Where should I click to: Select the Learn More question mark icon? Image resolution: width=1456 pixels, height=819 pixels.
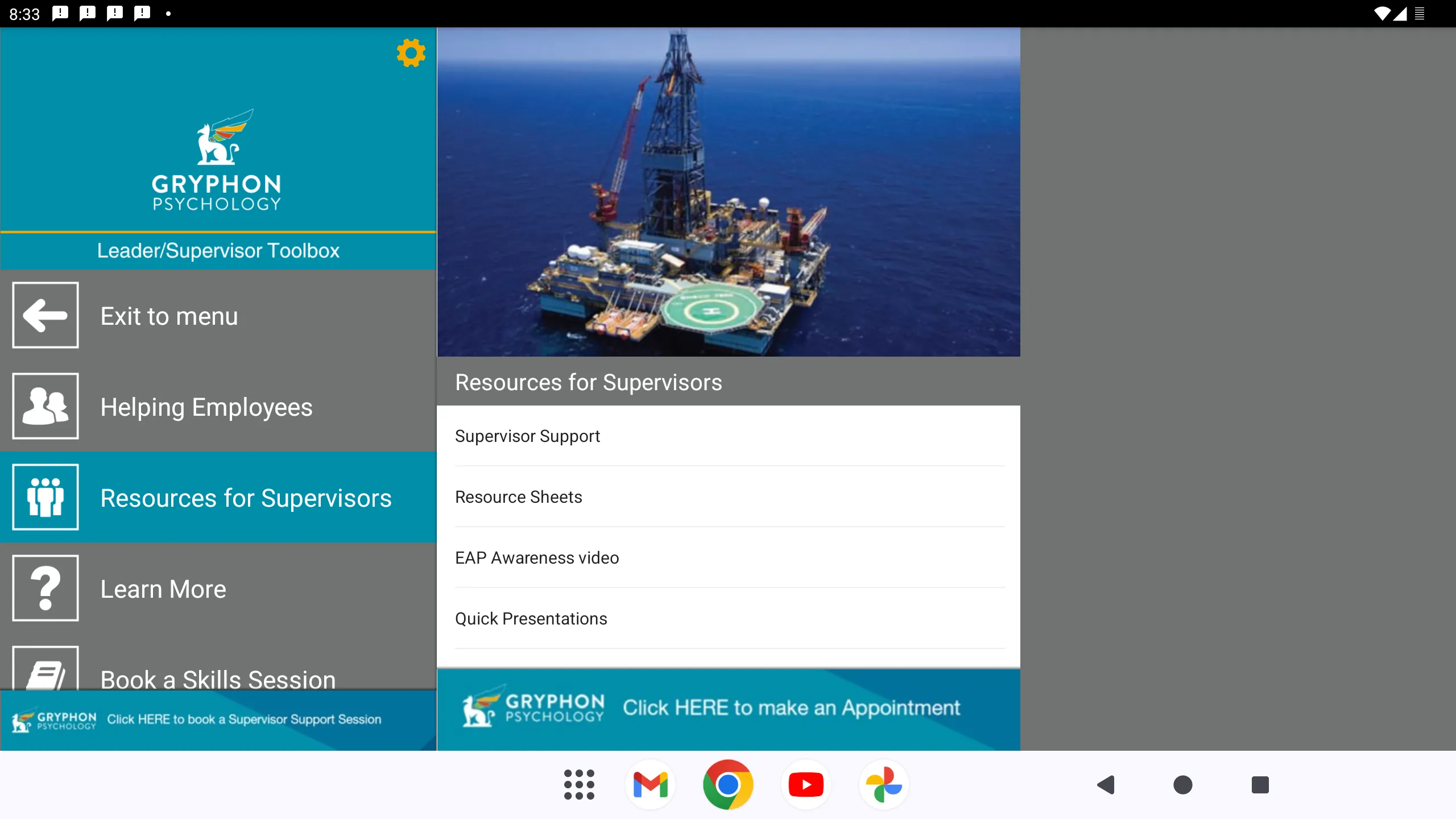click(45, 588)
